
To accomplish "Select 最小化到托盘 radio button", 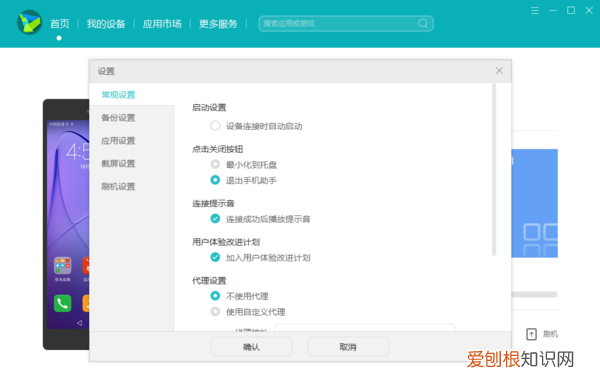I will click(215, 164).
